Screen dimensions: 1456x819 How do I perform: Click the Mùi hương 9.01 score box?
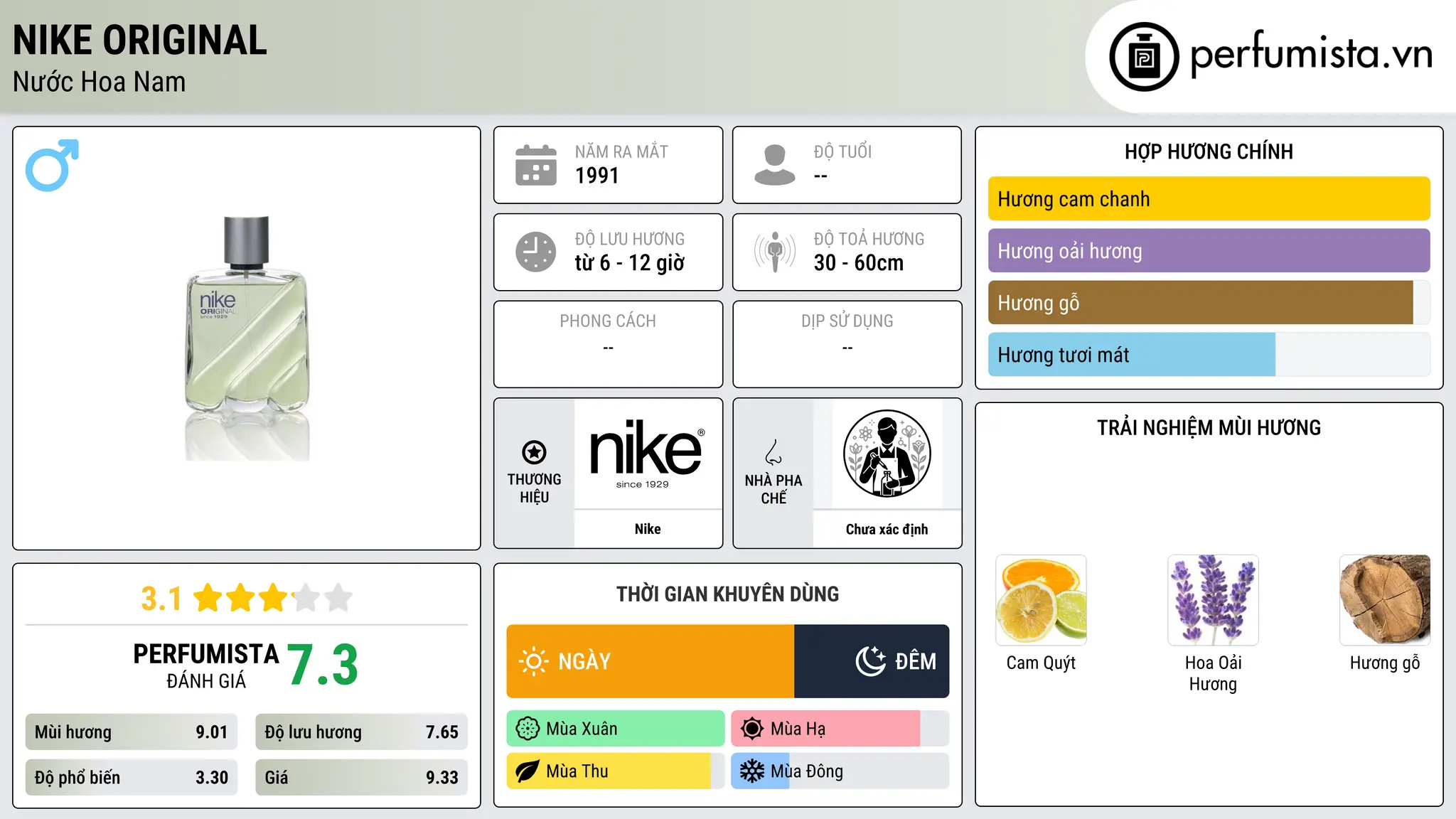click(x=132, y=732)
